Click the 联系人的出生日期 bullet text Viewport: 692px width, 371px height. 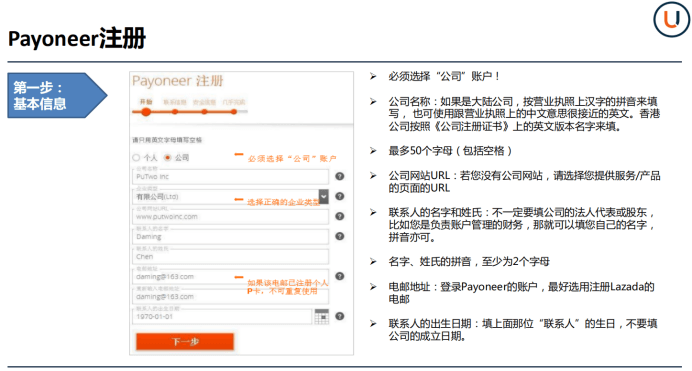click(x=523, y=330)
